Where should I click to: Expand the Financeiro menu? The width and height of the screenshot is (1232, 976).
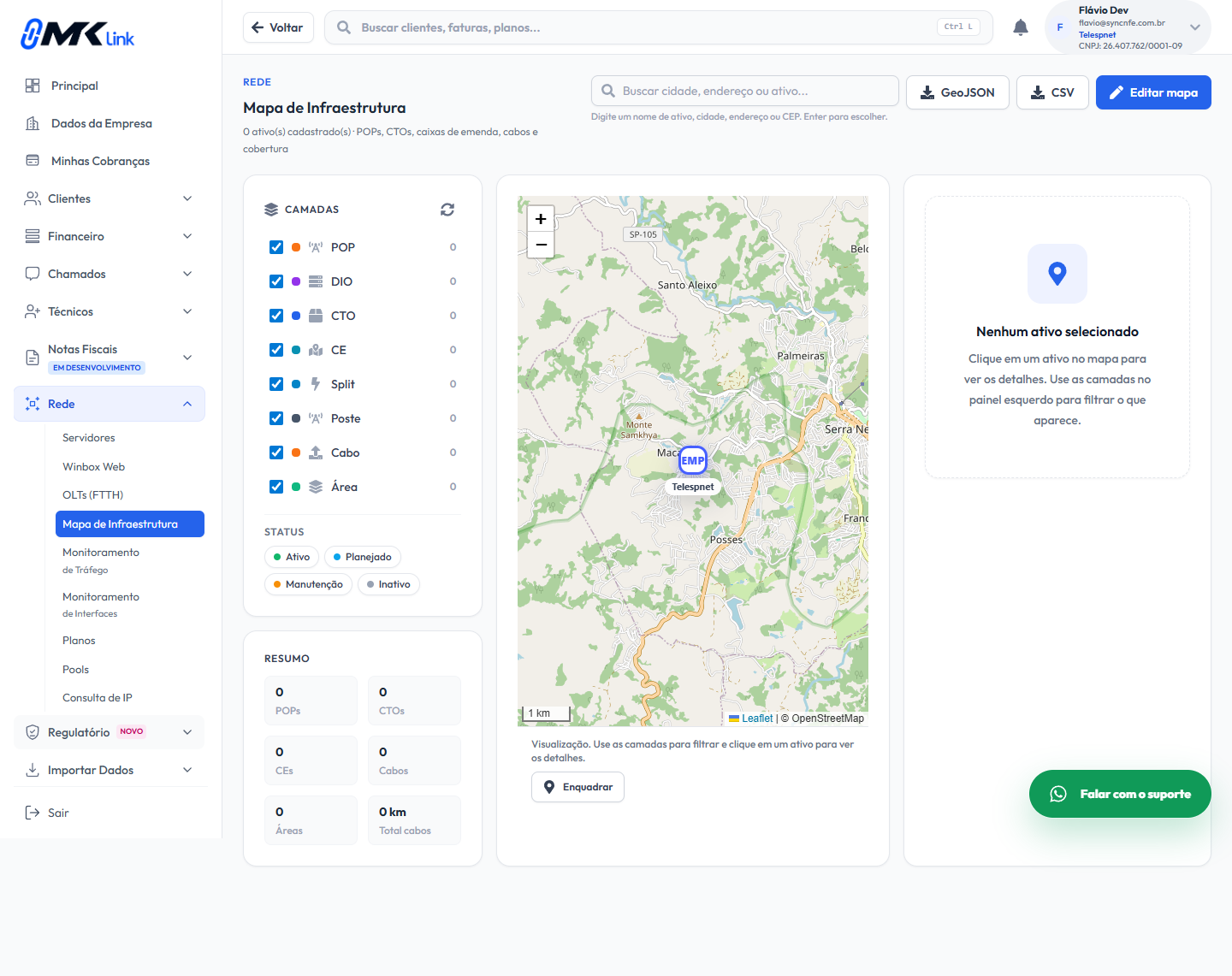click(x=110, y=236)
